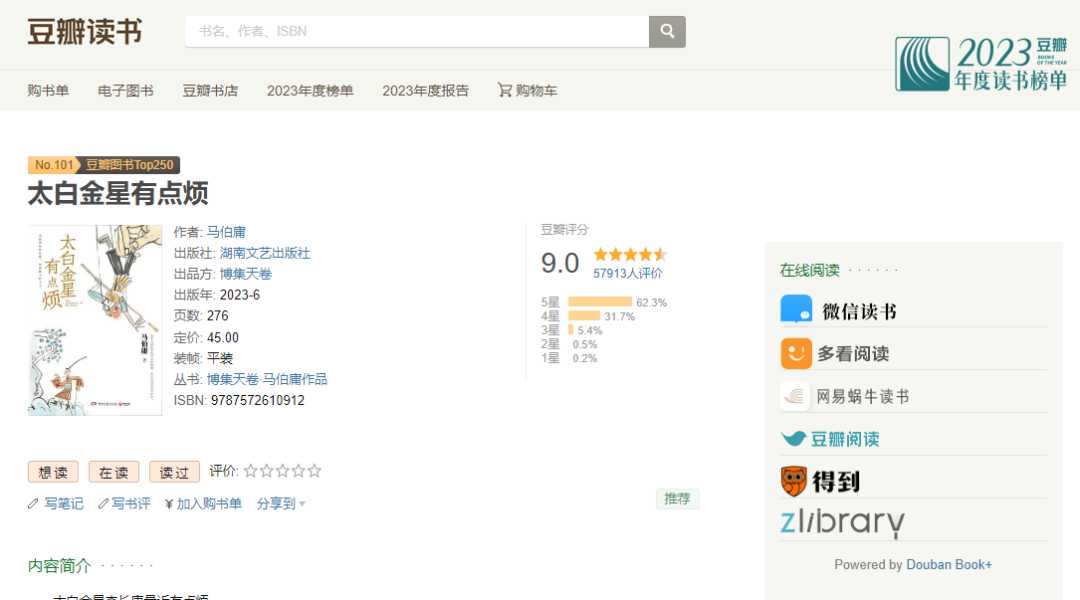Viewport: 1080px width, 600px height.
Task: Open the 2023年度榜单 nav item
Action: click(310, 90)
